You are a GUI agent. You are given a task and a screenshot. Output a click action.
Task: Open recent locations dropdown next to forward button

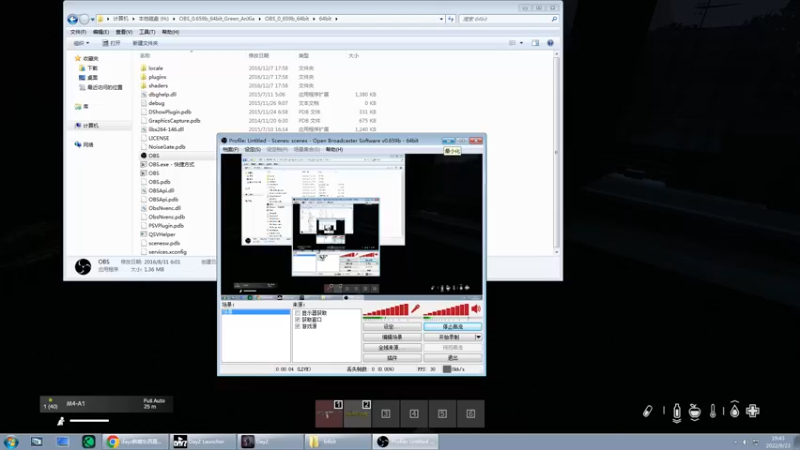(93, 19)
